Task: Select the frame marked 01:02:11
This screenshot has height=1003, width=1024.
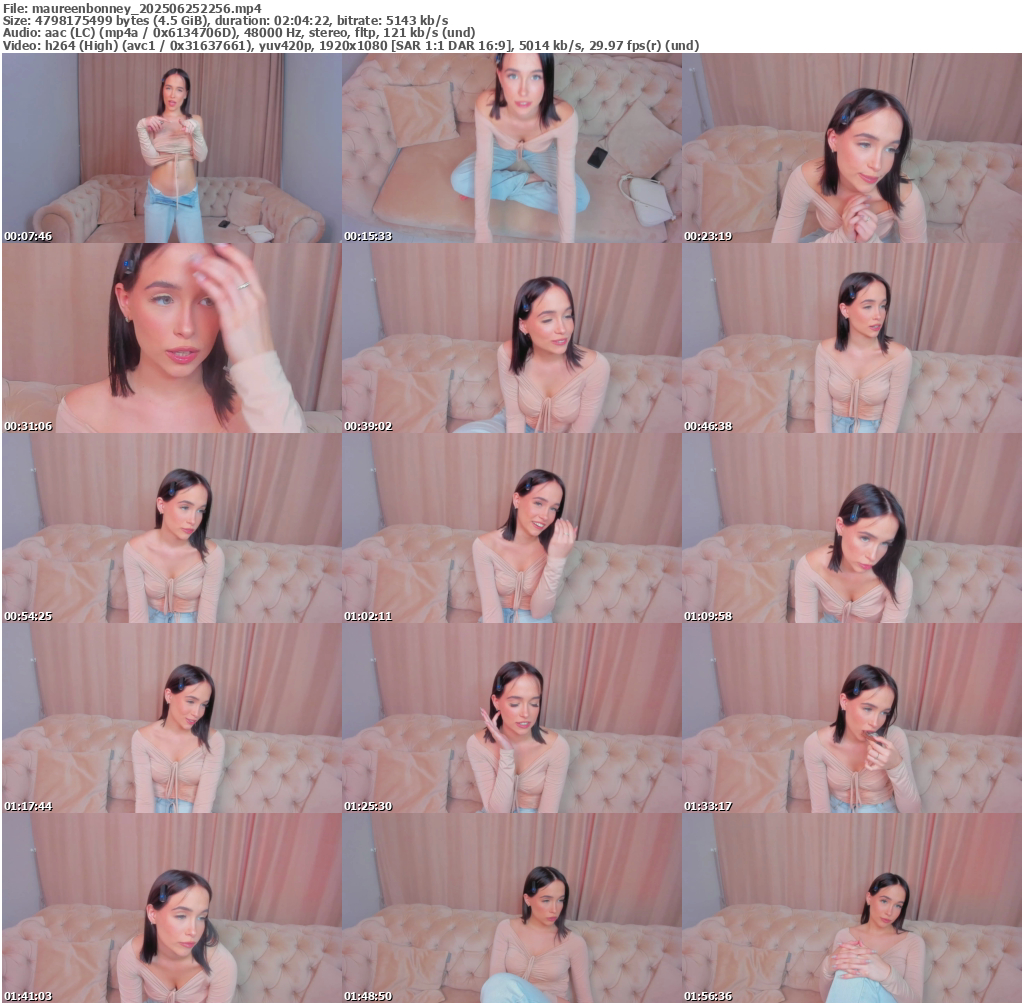Action: click(511, 528)
